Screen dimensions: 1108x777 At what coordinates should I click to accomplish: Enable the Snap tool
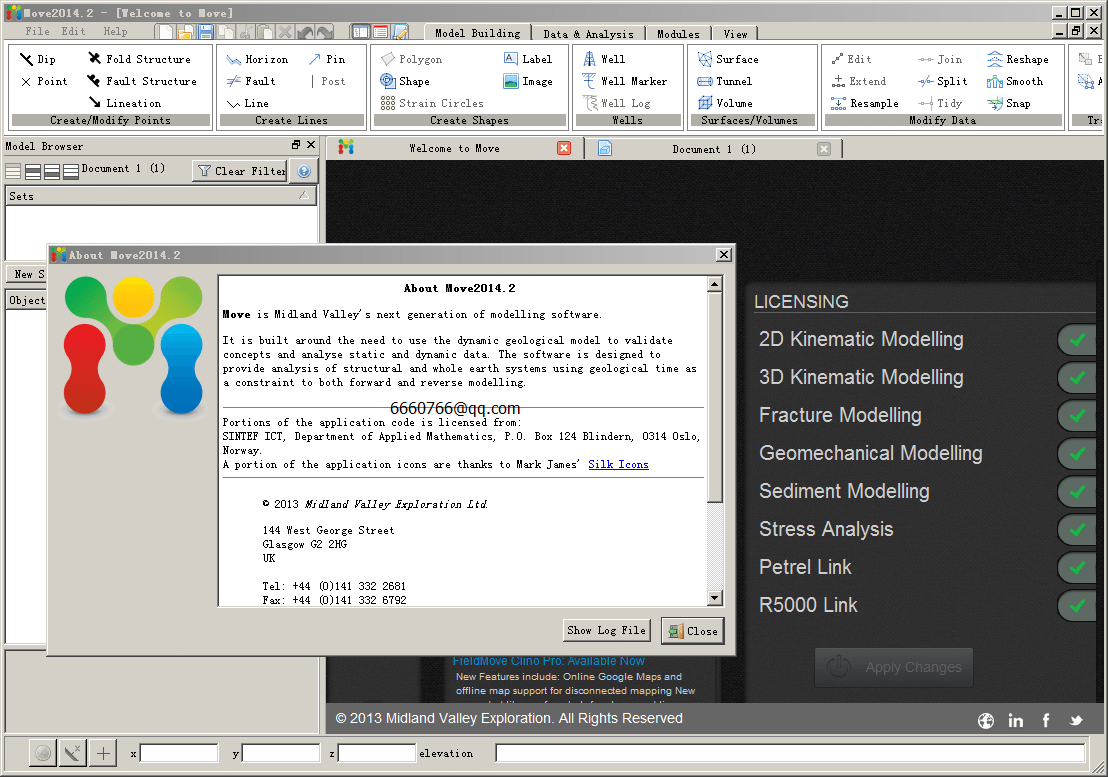tap(1009, 103)
